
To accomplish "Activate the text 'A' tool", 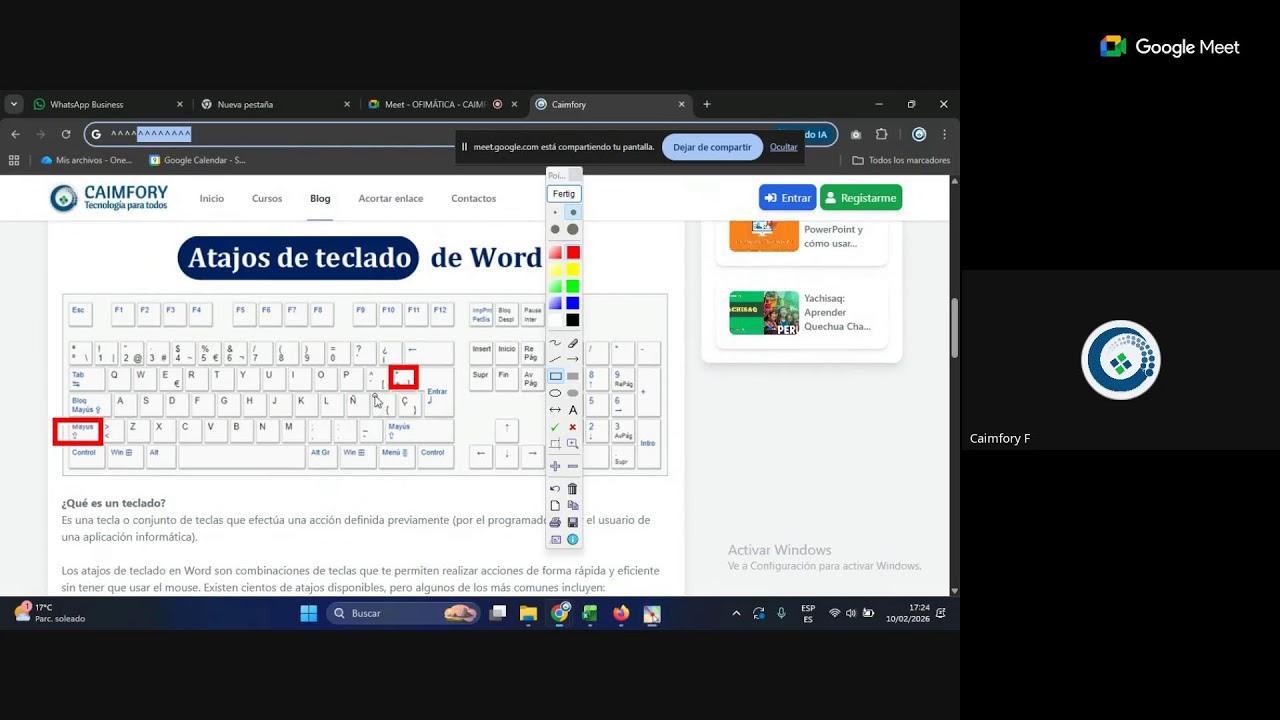I will tap(573, 410).
